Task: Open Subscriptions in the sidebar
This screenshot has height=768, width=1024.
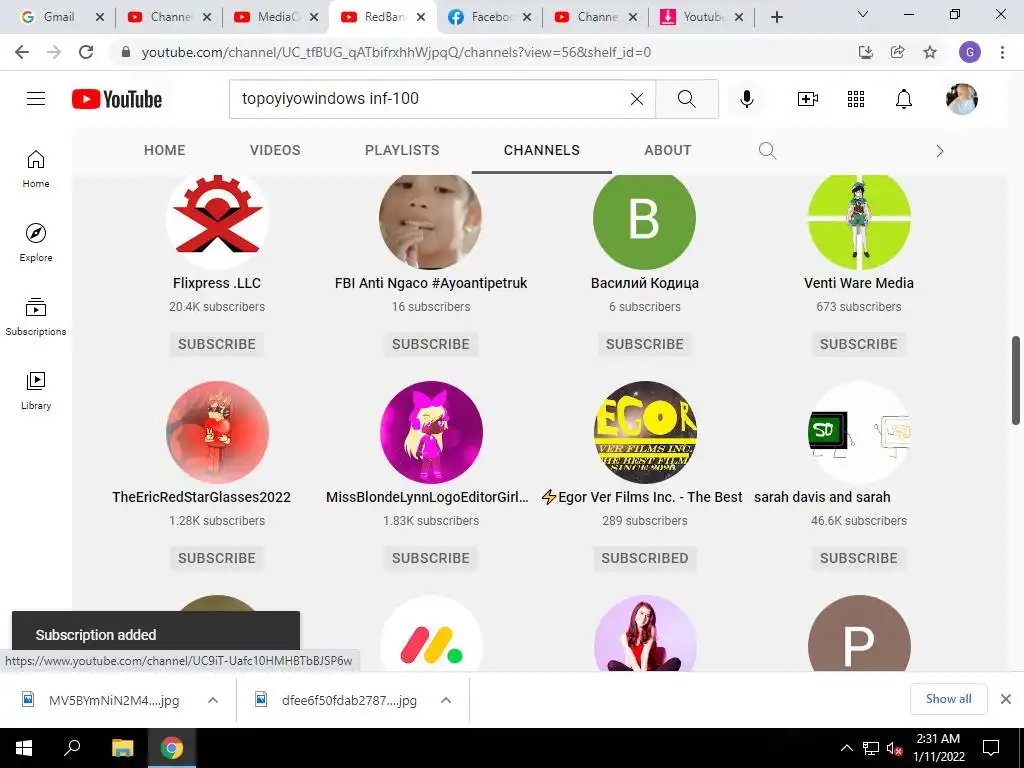Action: [36, 317]
